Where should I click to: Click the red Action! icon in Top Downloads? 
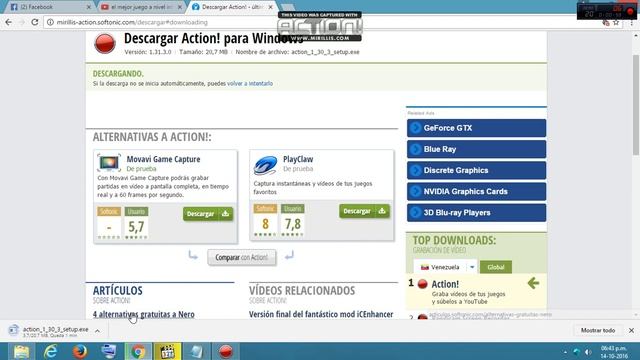[422, 284]
